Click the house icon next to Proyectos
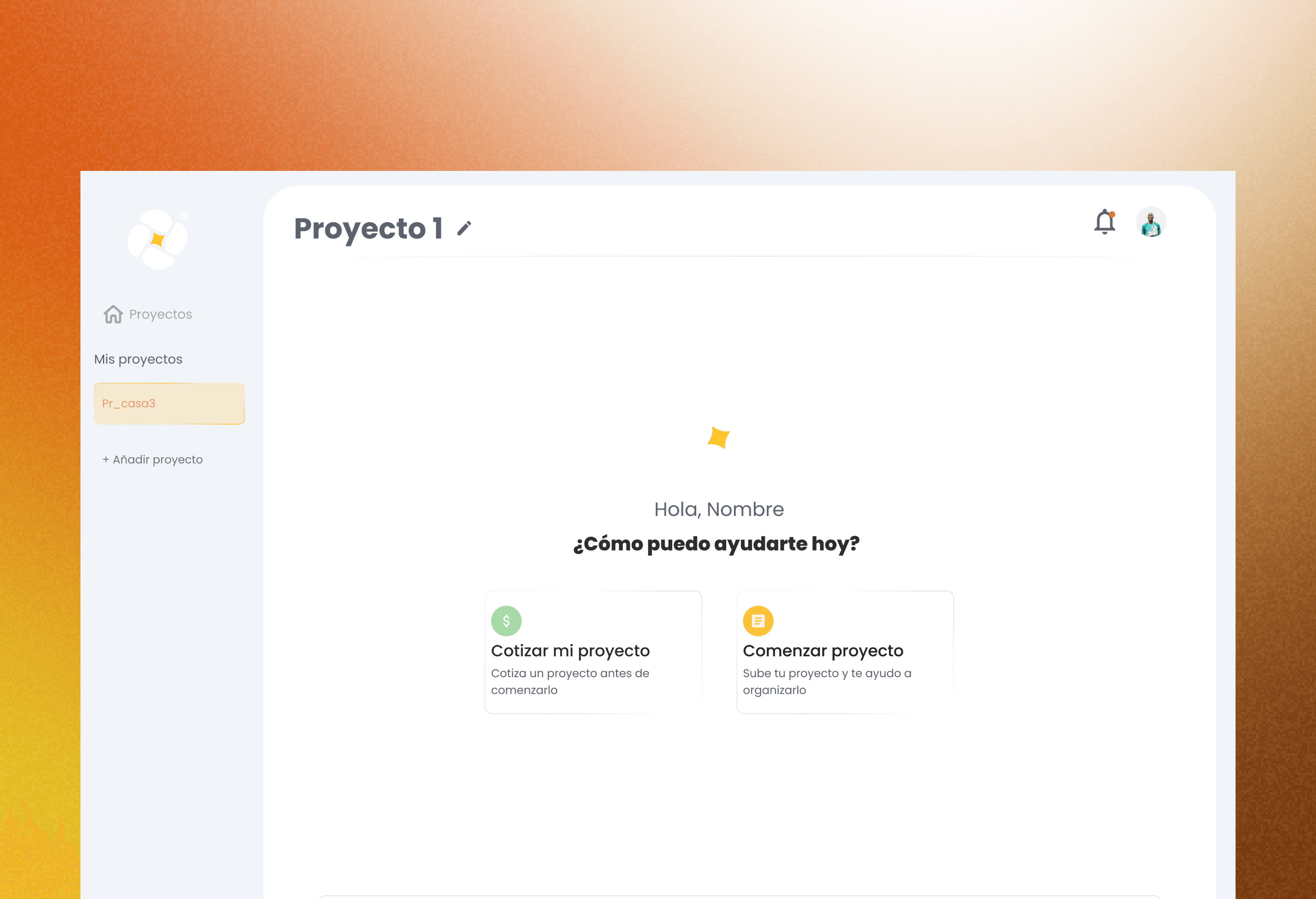The image size is (1316, 899). coord(113,314)
